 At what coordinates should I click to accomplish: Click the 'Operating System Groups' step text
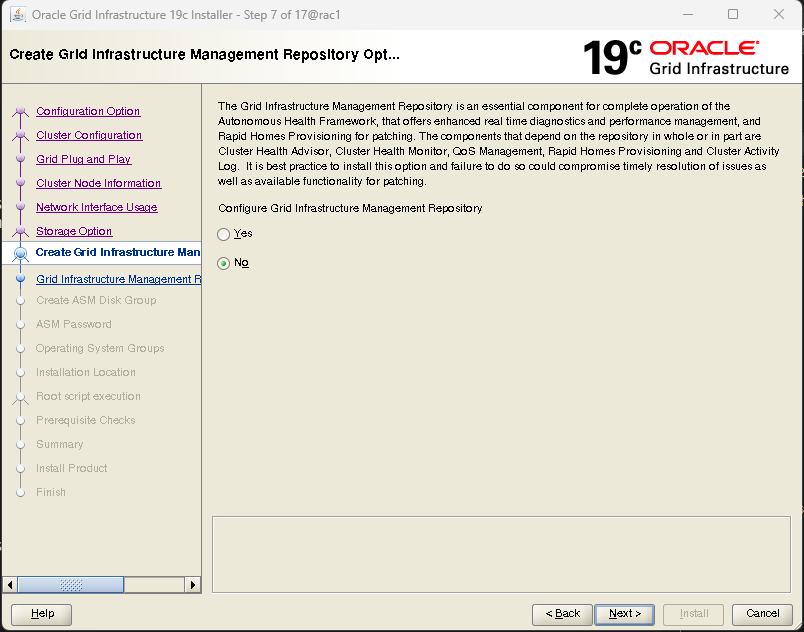click(100, 349)
